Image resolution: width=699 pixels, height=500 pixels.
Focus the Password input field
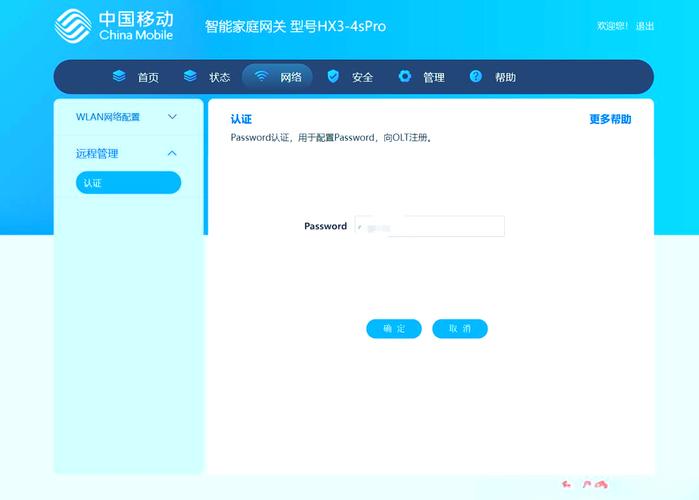430,226
